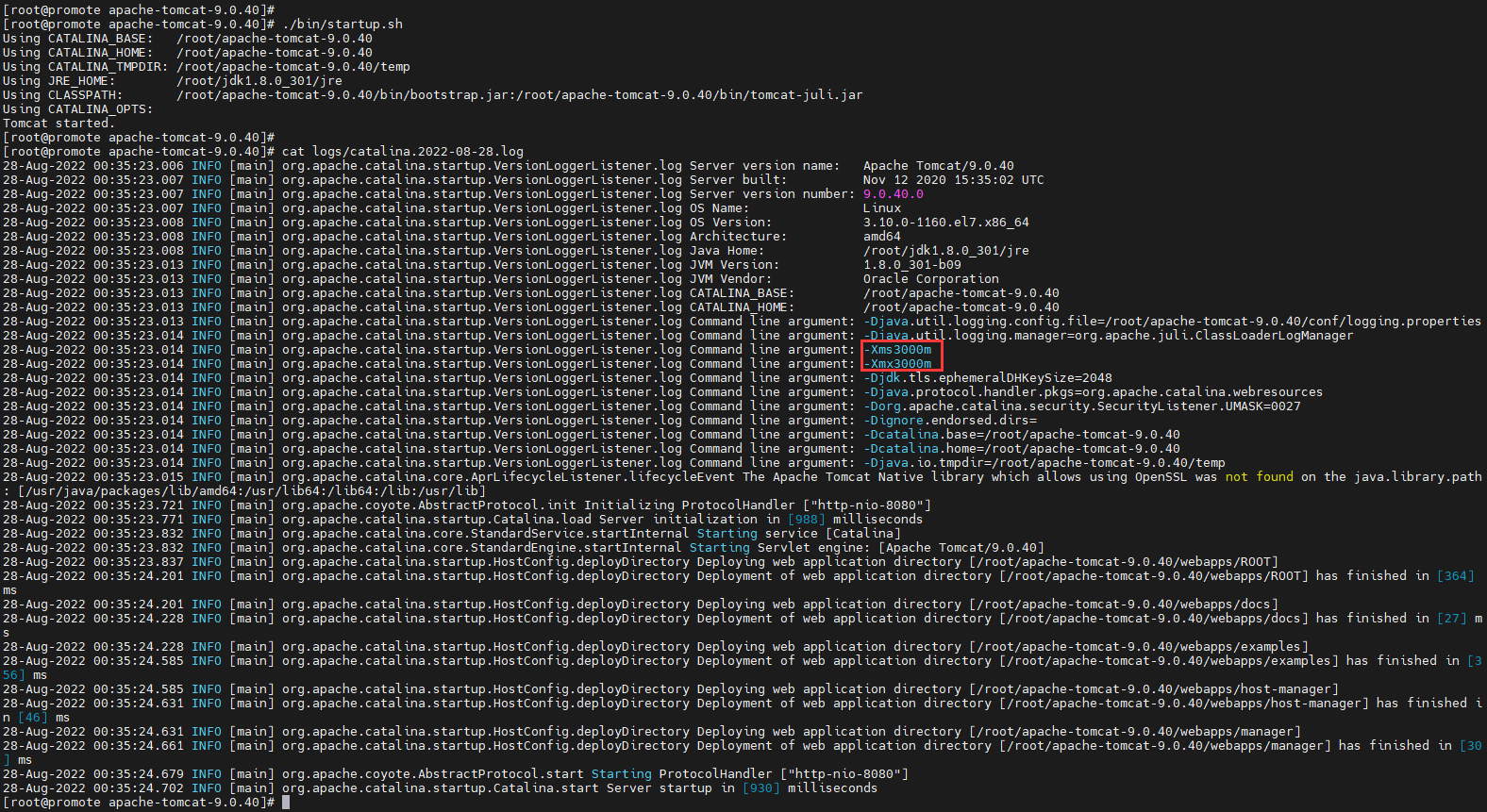Click the logging.properties config file argument

[x=1173, y=321]
